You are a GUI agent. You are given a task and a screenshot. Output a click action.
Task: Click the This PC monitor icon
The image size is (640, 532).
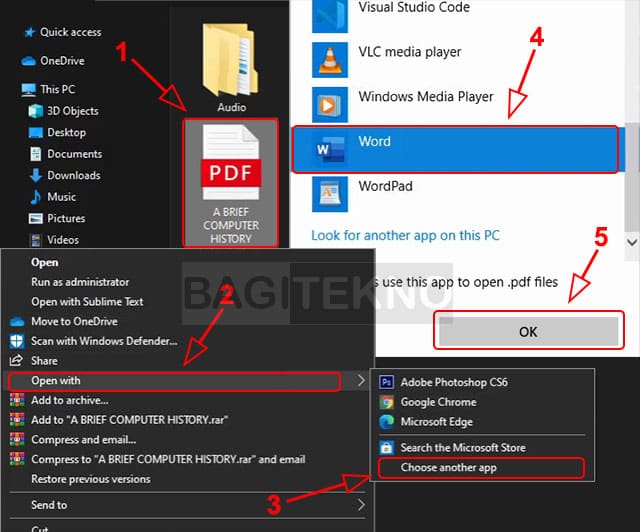(x=29, y=90)
